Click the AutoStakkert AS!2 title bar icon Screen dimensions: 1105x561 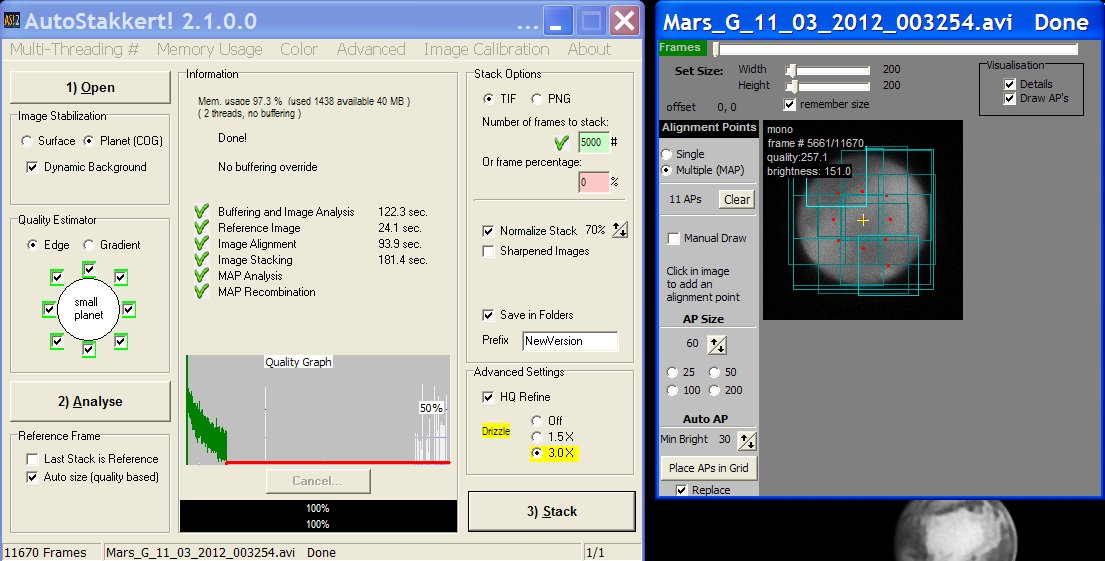tap(11, 20)
